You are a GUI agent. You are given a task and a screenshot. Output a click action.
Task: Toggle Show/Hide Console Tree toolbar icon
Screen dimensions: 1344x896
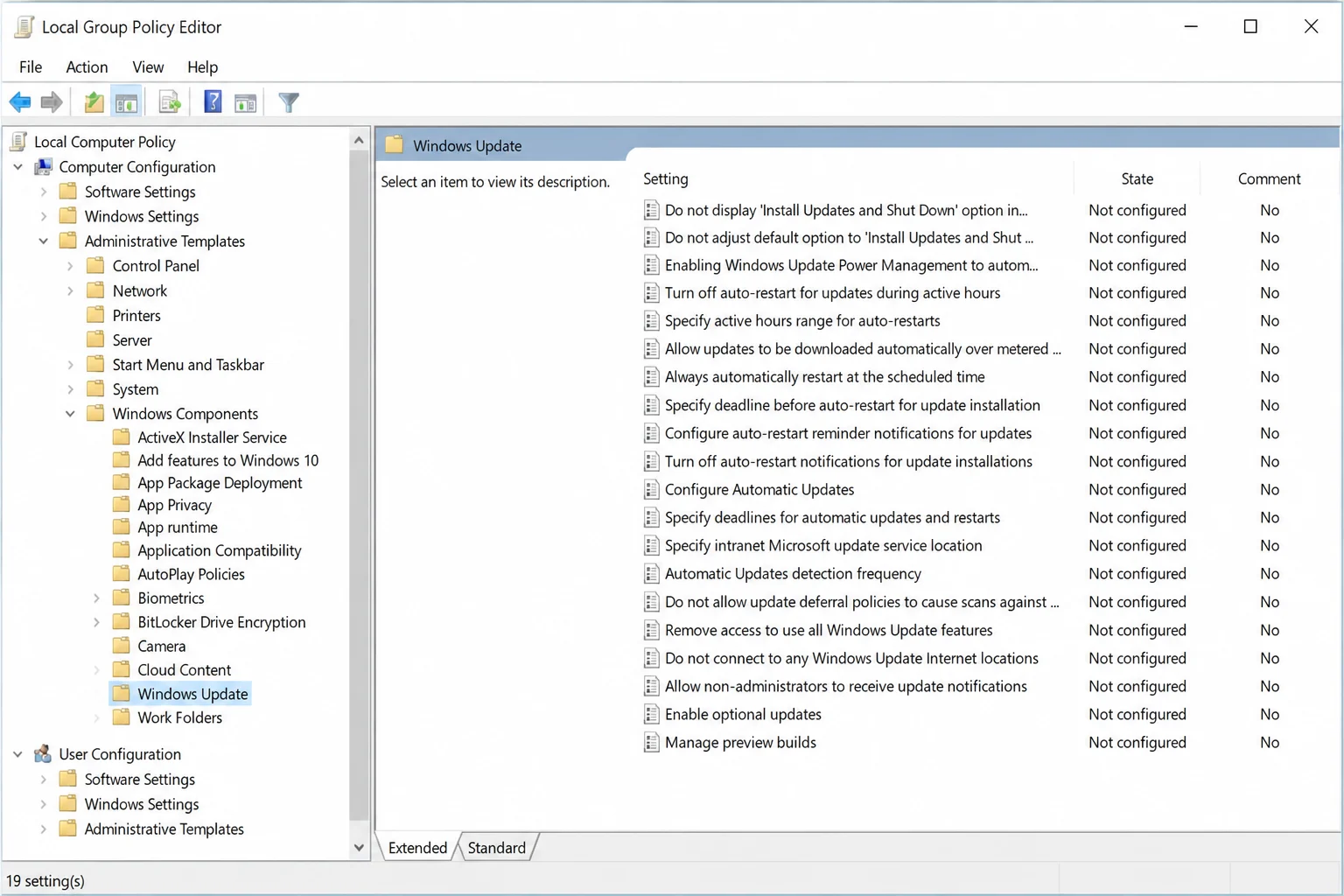pyautogui.click(x=126, y=102)
